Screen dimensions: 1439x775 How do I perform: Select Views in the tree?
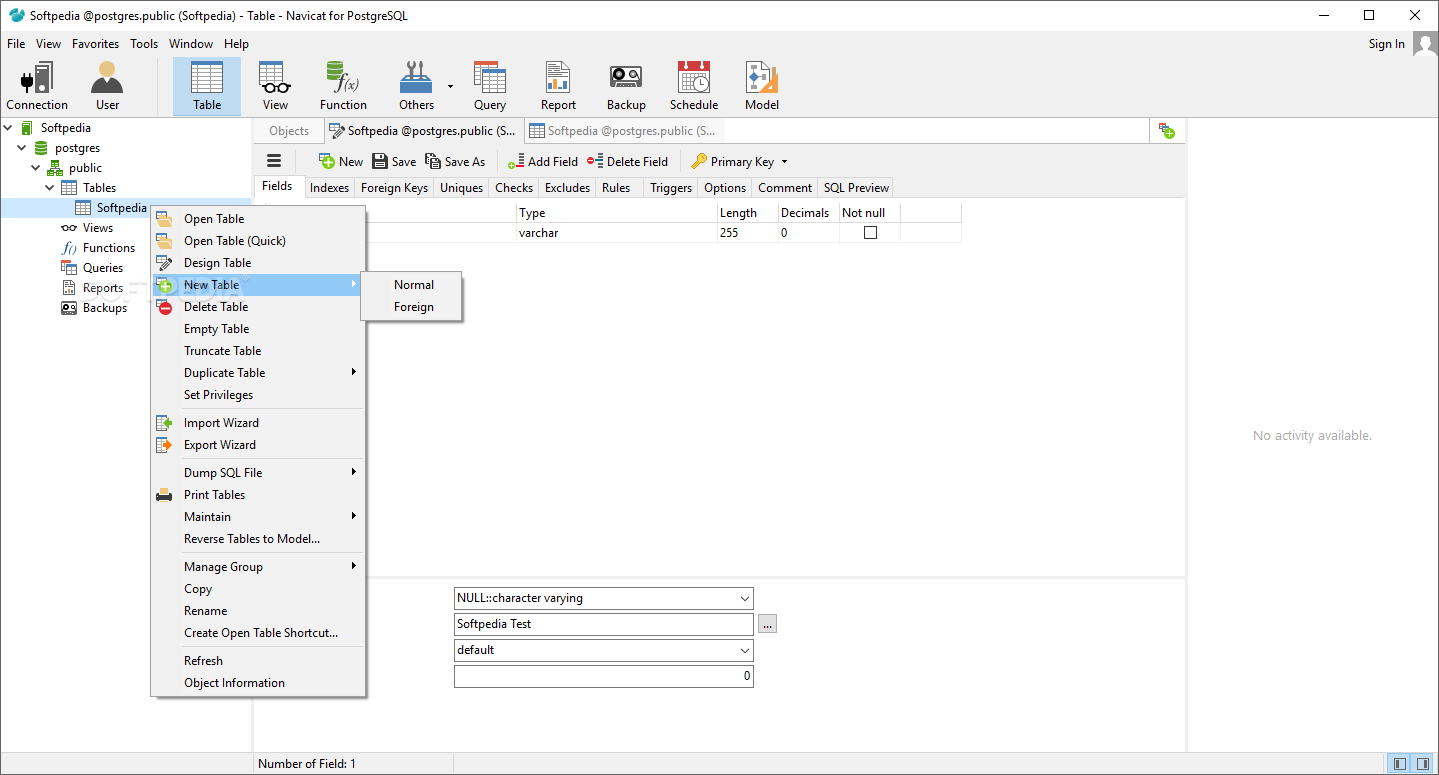pyautogui.click(x=98, y=228)
